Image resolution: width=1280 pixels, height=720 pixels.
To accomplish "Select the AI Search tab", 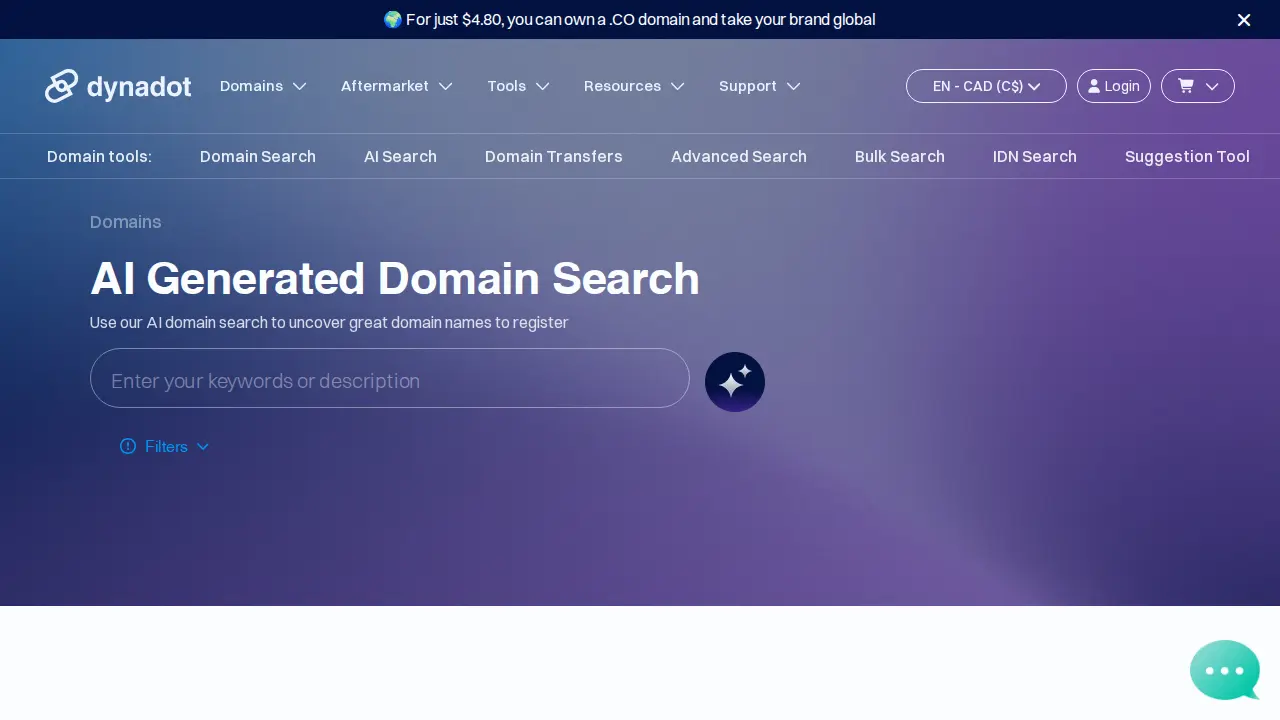I will pyautogui.click(x=400, y=156).
